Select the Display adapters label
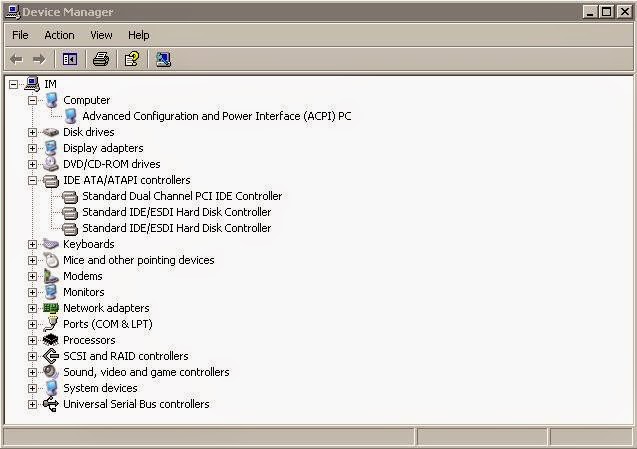 [103, 148]
